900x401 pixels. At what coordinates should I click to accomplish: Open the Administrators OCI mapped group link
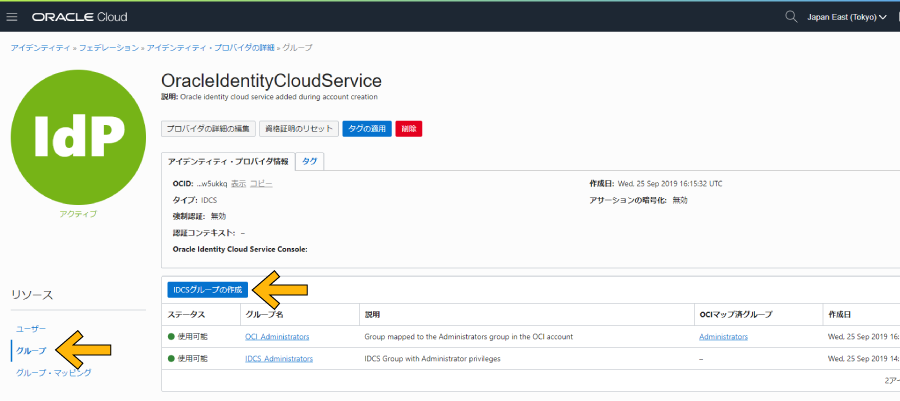pyautogui.click(x=723, y=337)
